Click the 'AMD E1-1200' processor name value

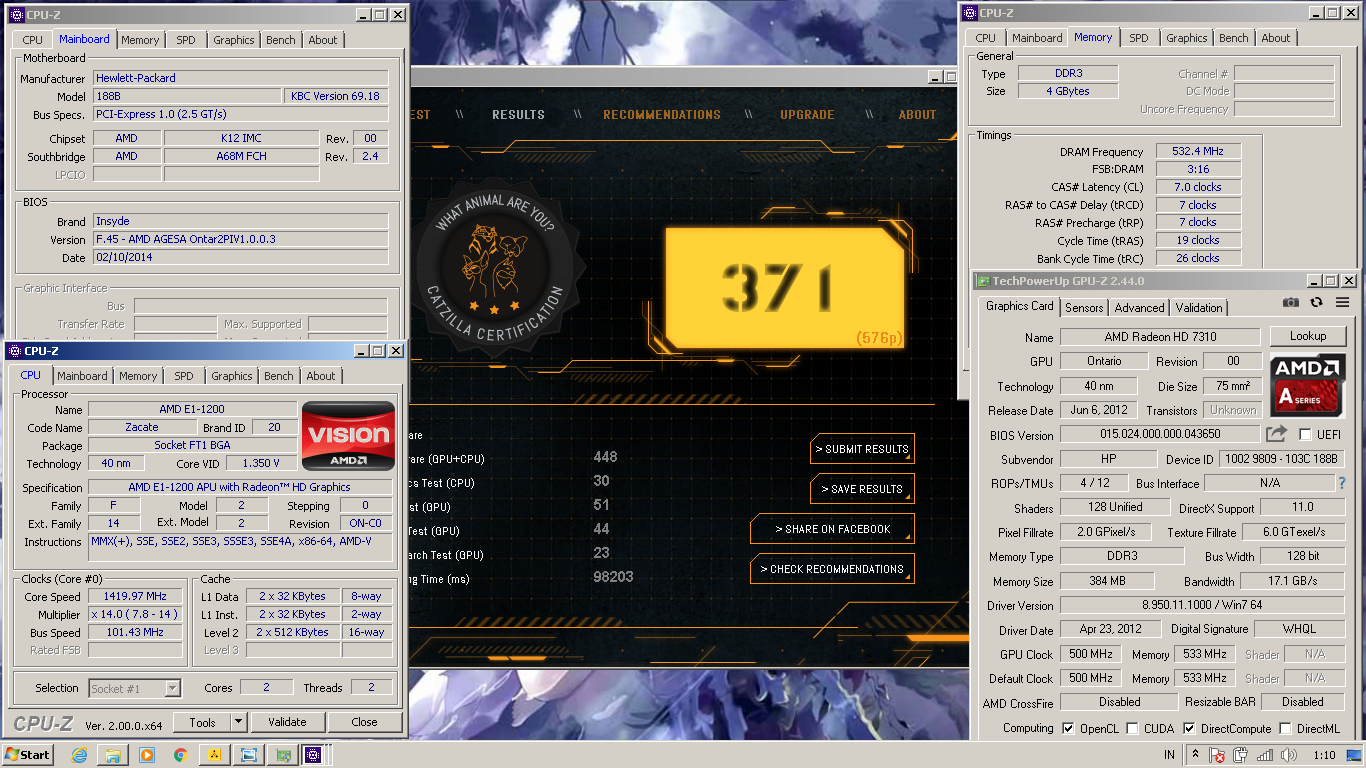[192, 409]
